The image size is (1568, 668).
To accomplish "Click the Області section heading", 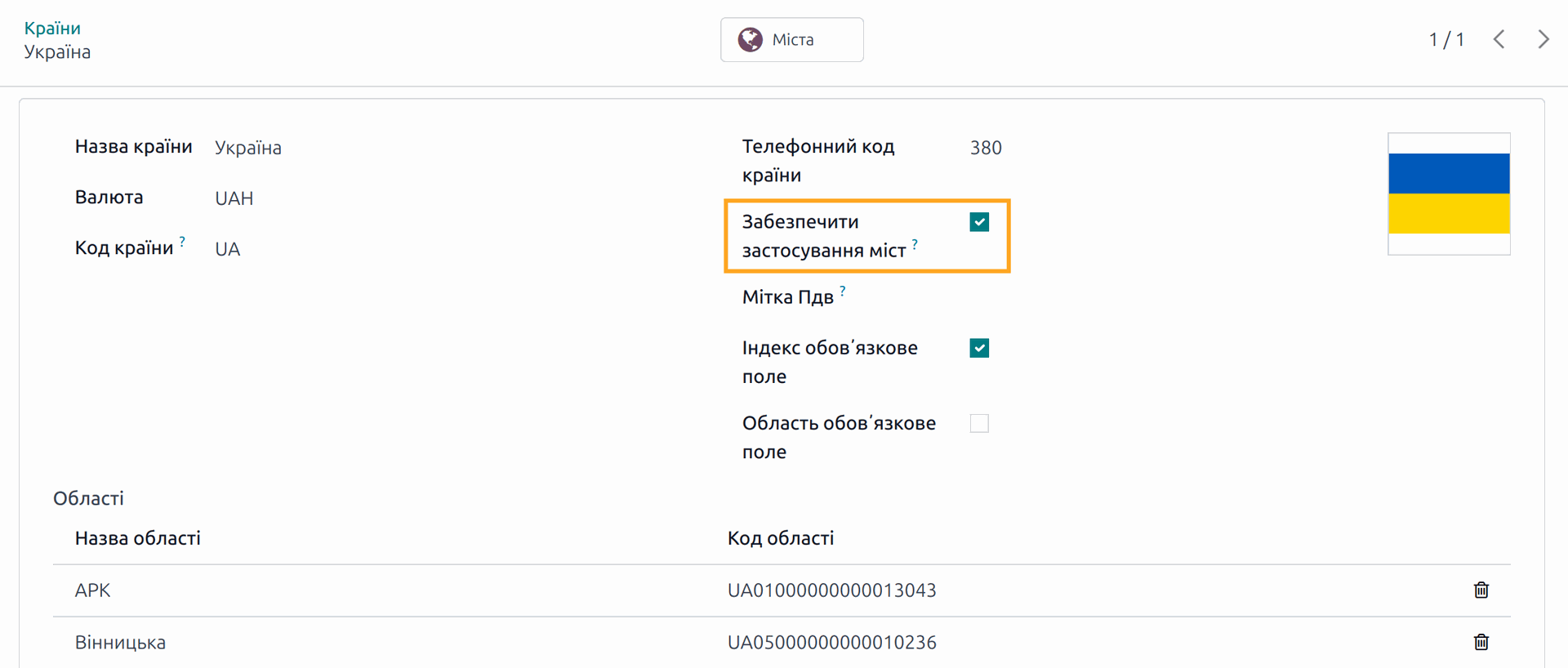I will 88,498.
